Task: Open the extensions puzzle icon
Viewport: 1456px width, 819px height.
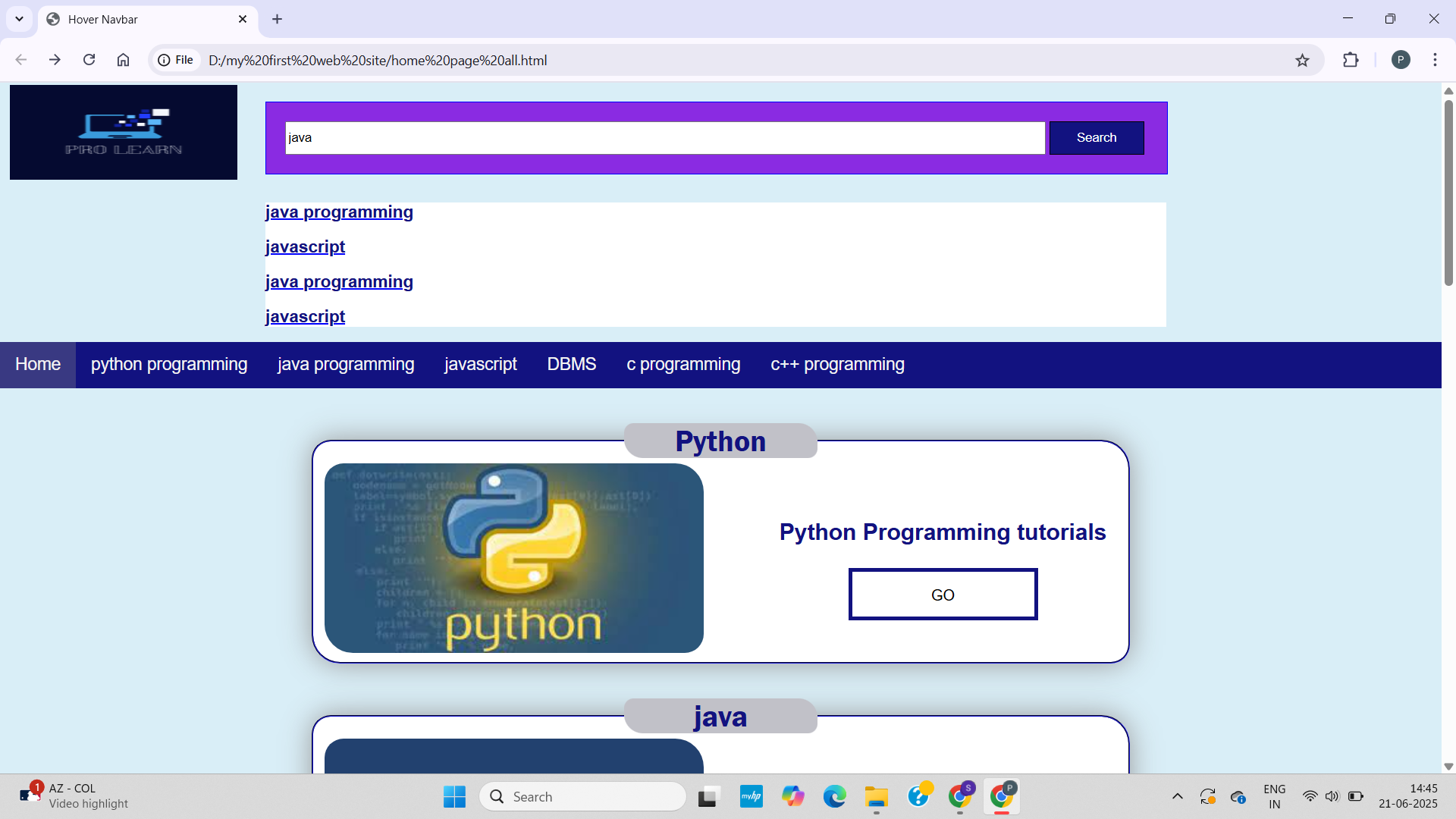Action: (x=1351, y=60)
